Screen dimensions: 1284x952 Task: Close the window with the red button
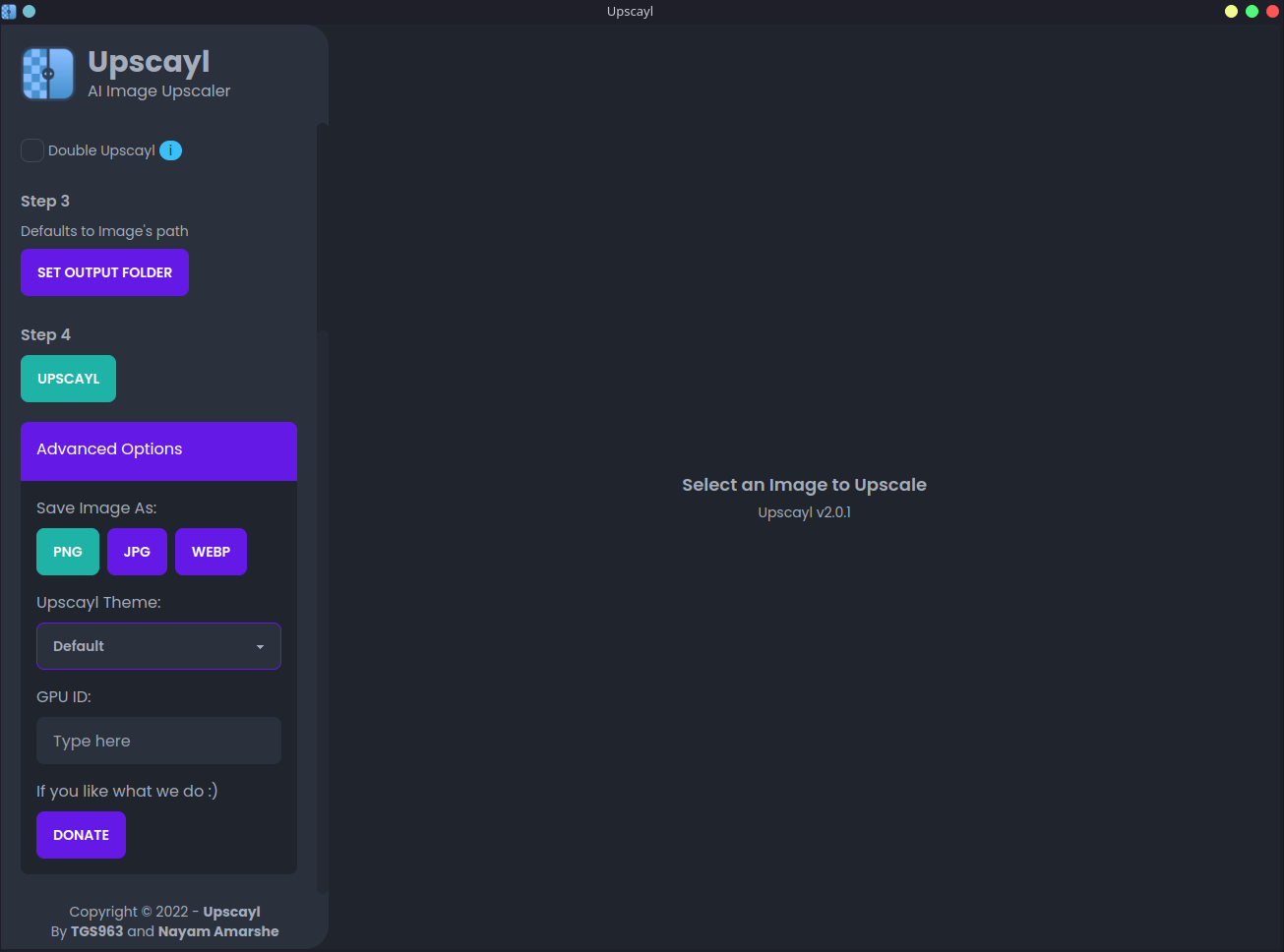coord(1272,12)
